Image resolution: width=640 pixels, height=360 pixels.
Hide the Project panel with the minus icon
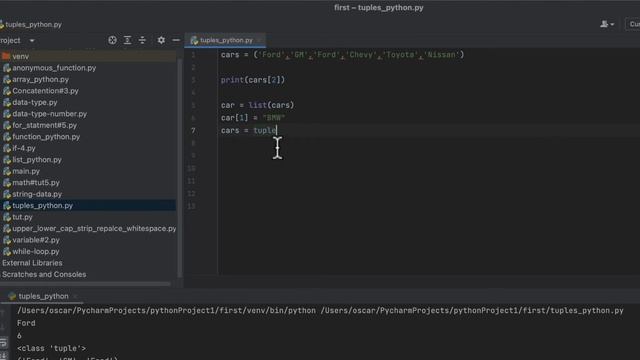[176, 40]
